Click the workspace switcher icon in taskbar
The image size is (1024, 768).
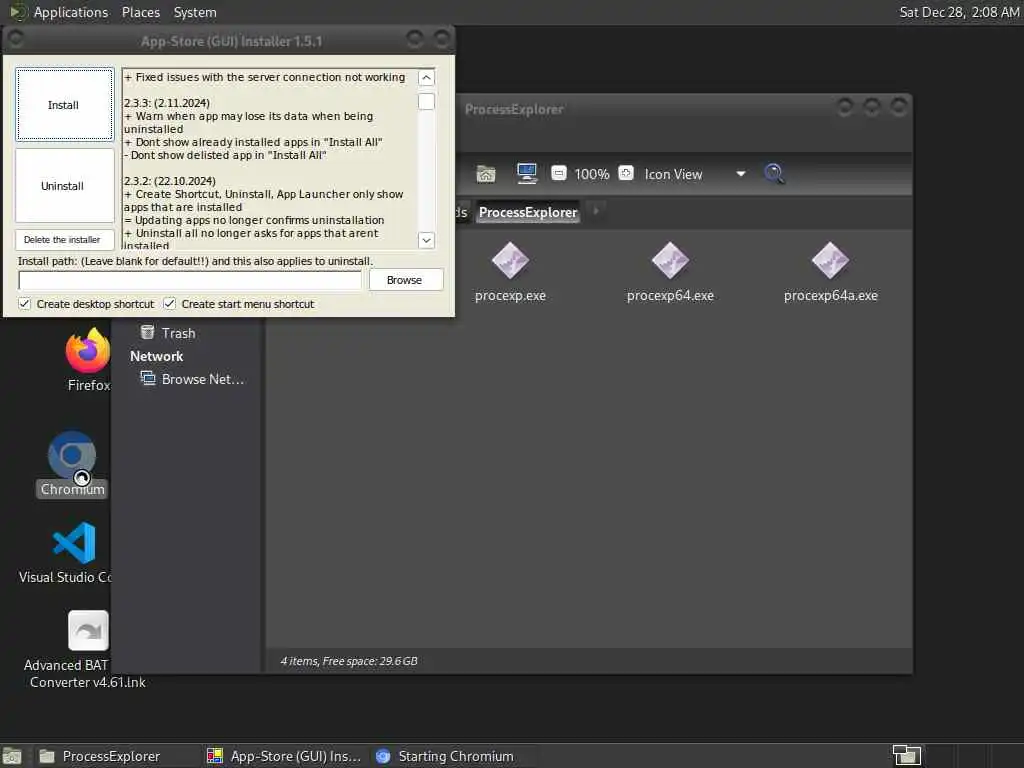click(907, 756)
